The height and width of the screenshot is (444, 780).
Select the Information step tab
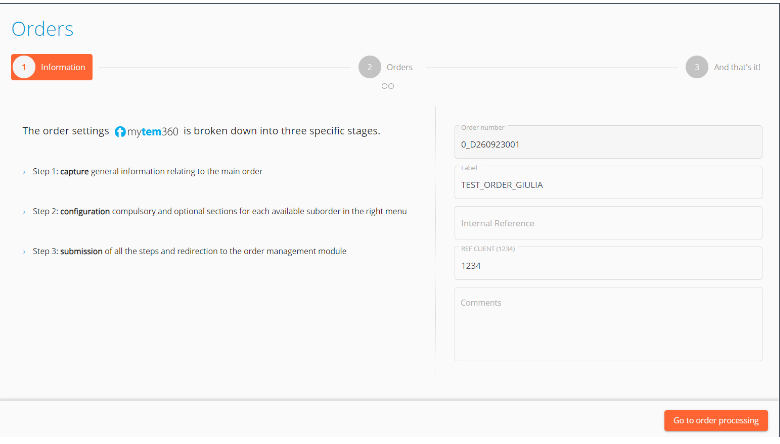(x=63, y=67)
